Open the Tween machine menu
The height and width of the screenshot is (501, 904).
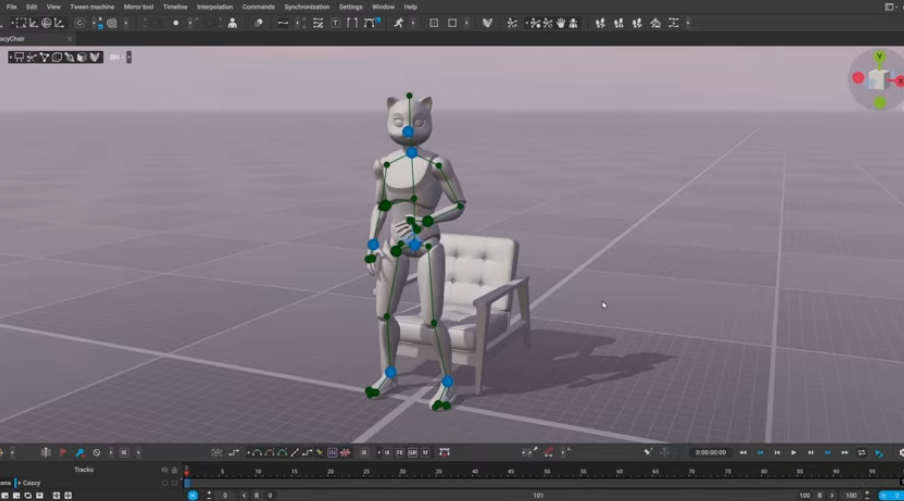click(x=92, y=7)
